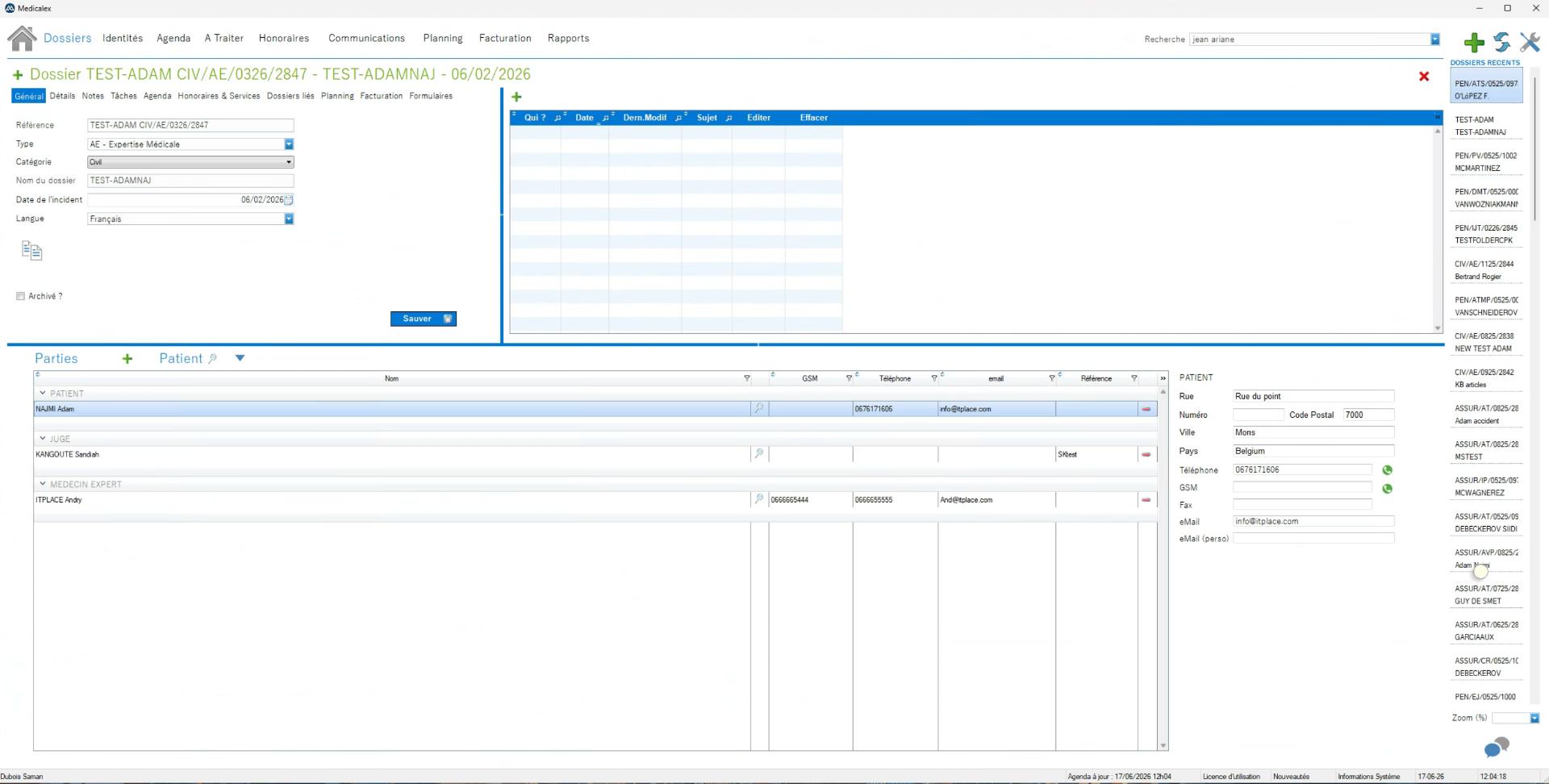Remove KANGOUTE Sandiah with the red minus icon

[1146, 454]
